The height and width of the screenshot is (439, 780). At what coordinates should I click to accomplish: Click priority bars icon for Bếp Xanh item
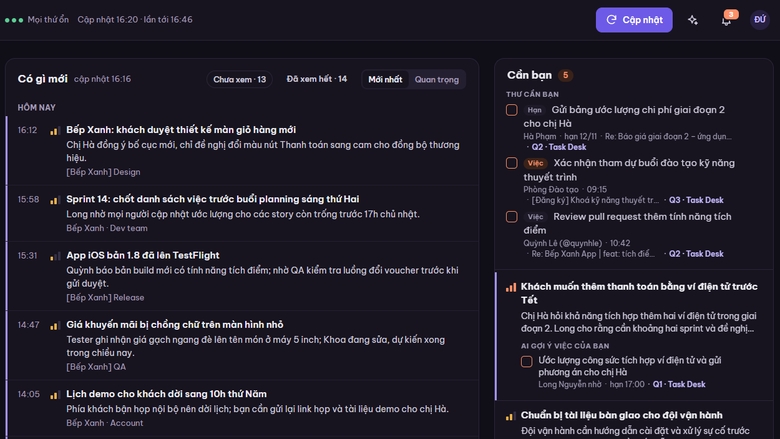(x=55, y=131)
